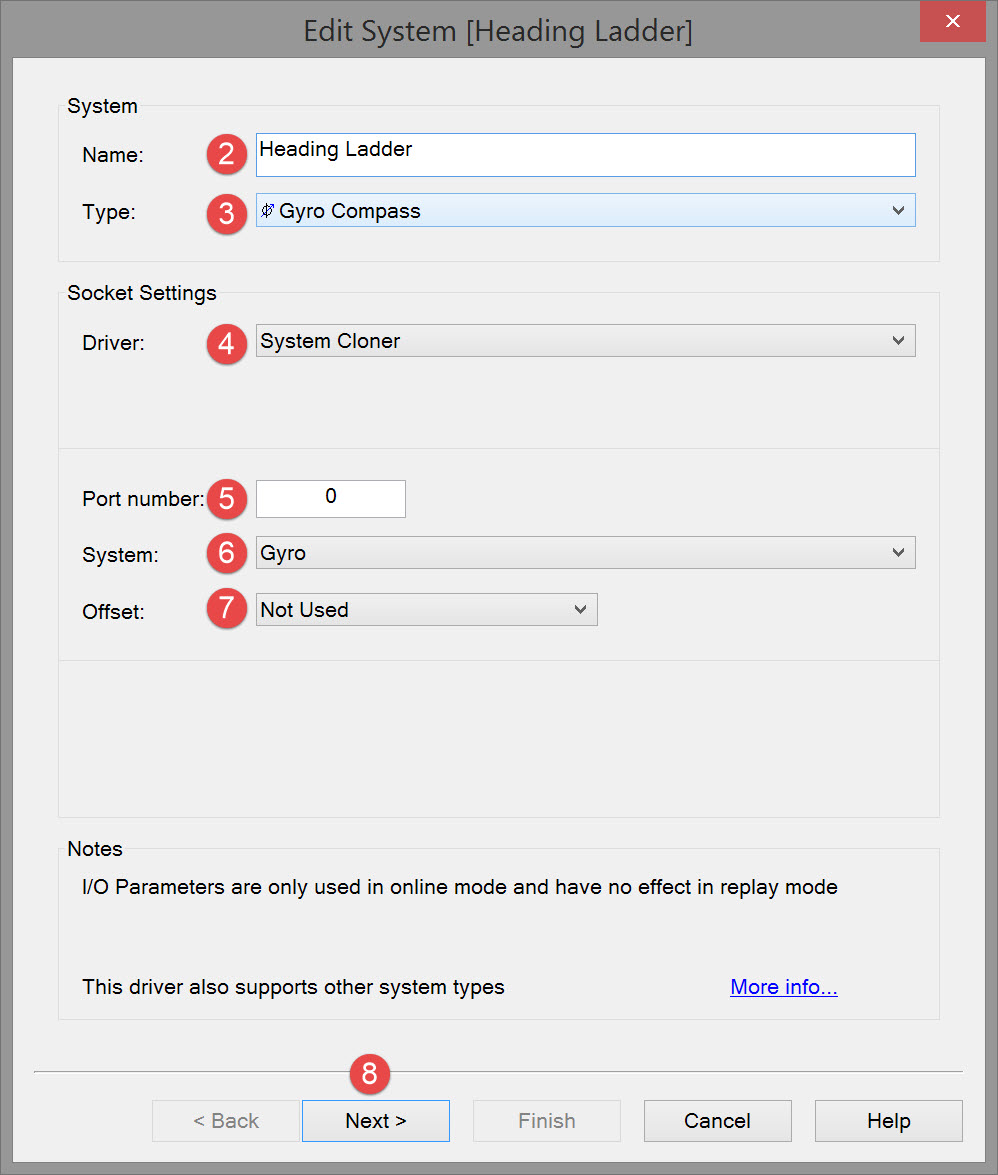This screenshot has width=998, height=1175.
Task: Click into the Name field with Heading Ladder
Action: click(x=585, y=155)
